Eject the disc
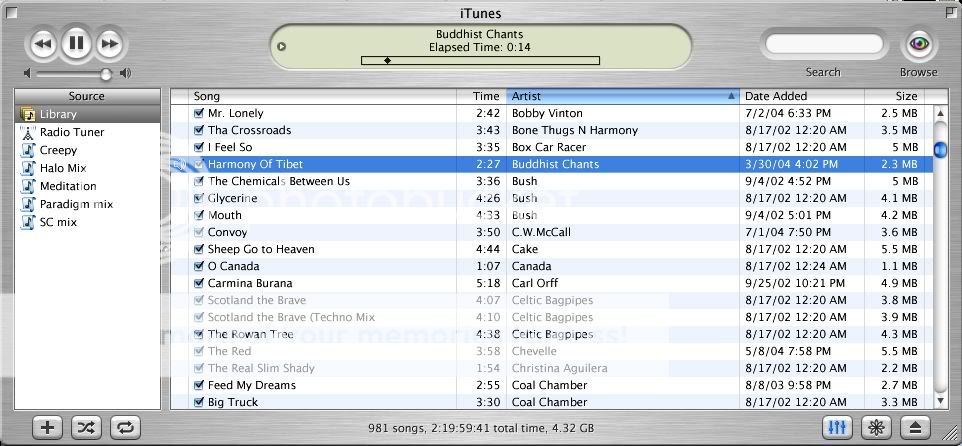Image resolution: width=962 pixels, height=446 pixels. [915, 427]
